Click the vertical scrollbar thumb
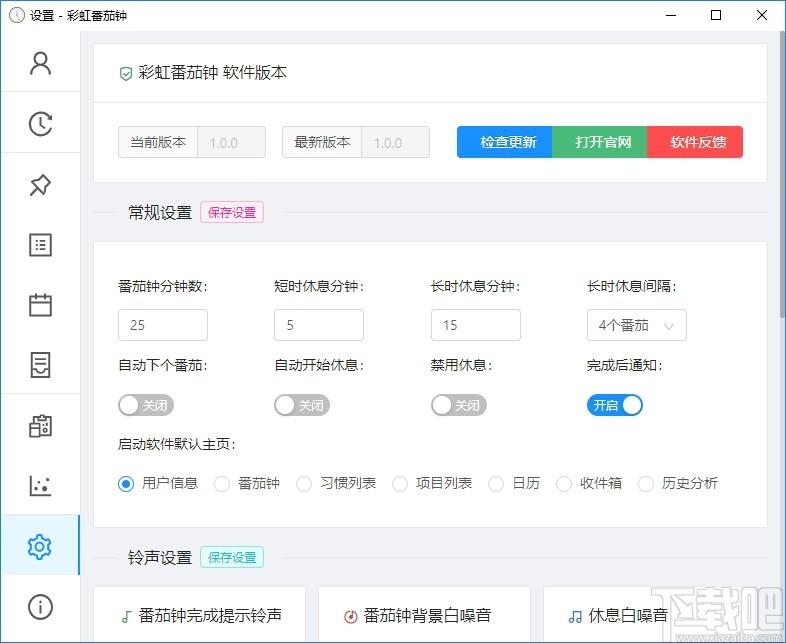Viewport: 786px width, 643px height. [782, 173]
